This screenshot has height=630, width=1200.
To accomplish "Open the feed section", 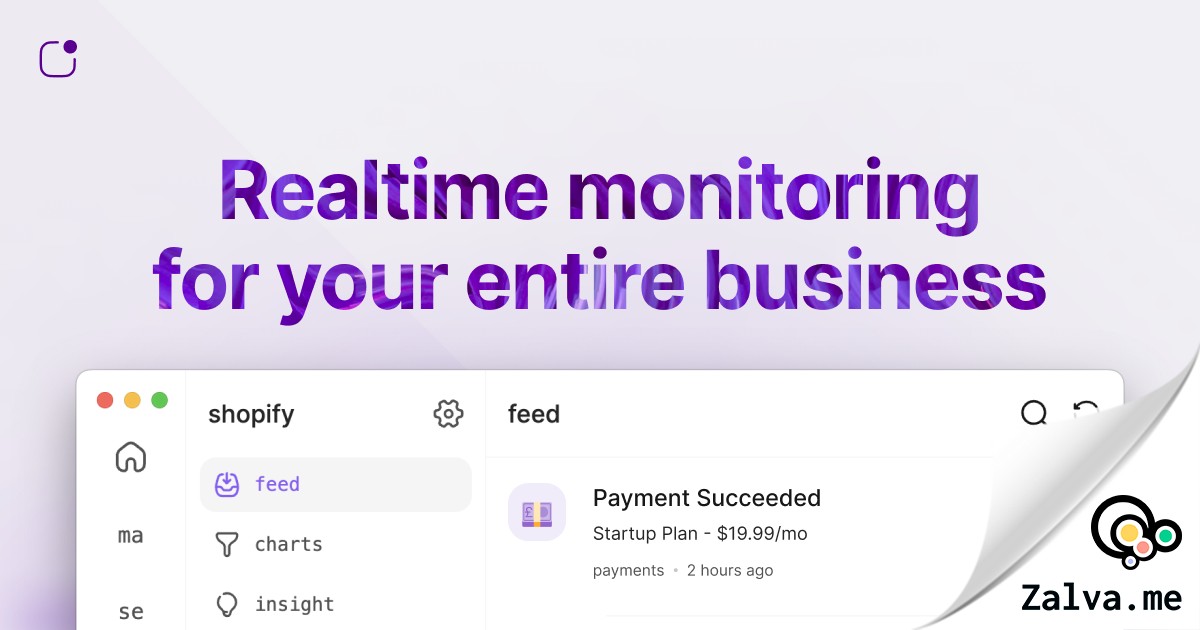I will [277, 484].
